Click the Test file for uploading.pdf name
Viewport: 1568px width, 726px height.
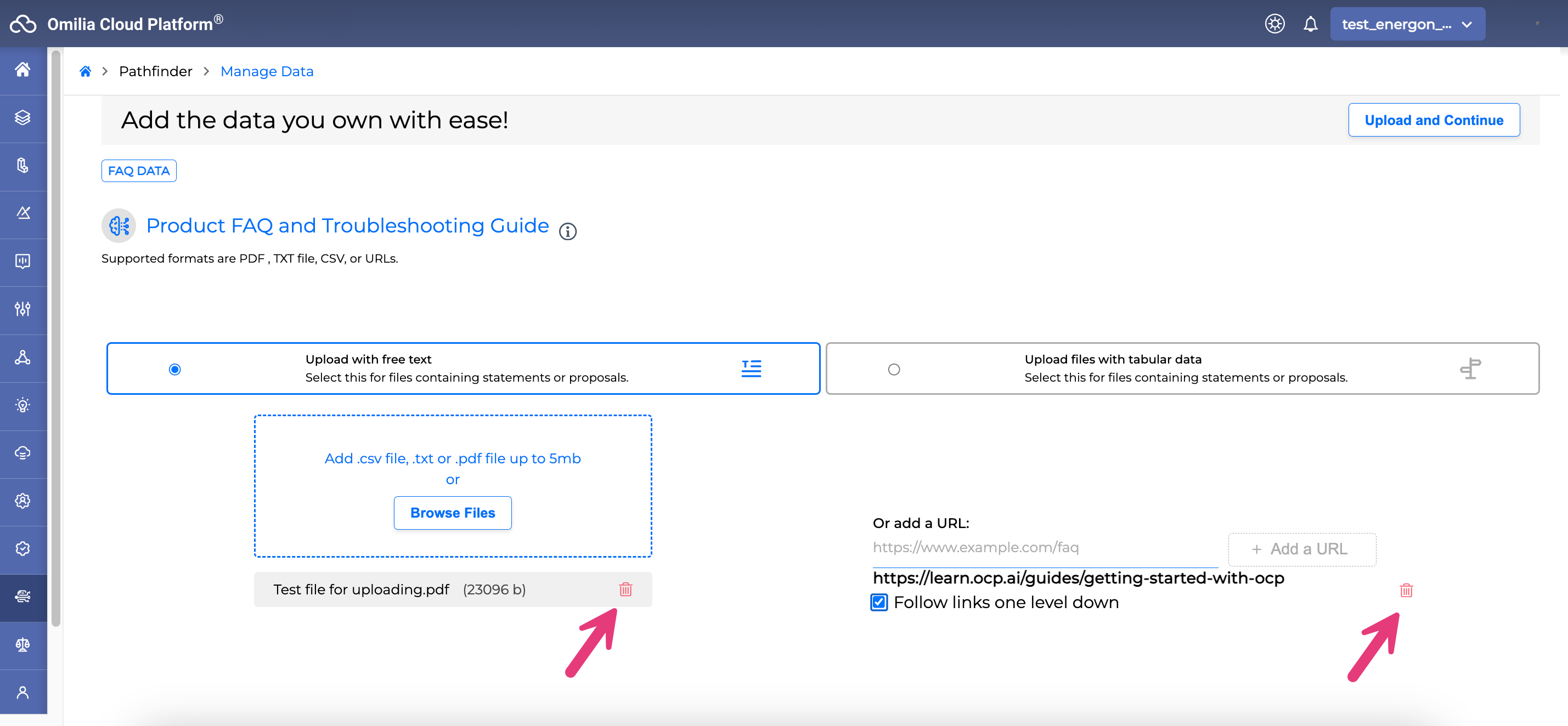click(361, 589)
